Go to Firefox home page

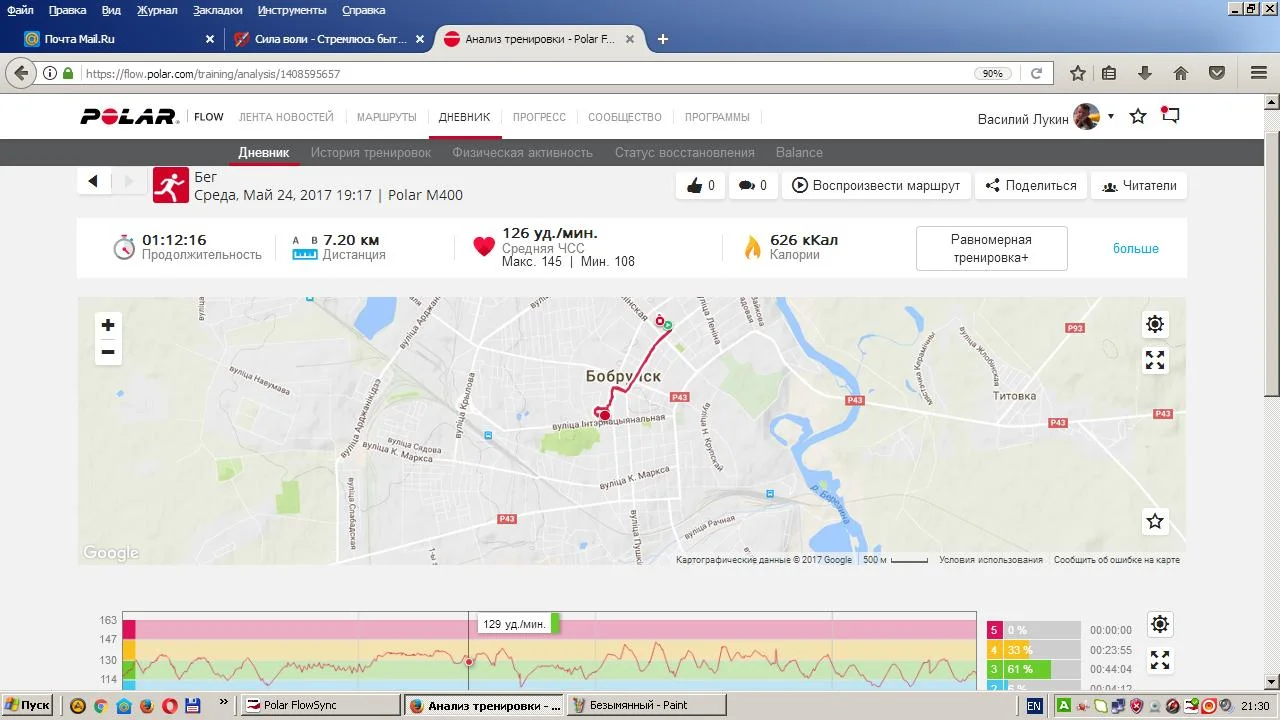click(1181, 73)
